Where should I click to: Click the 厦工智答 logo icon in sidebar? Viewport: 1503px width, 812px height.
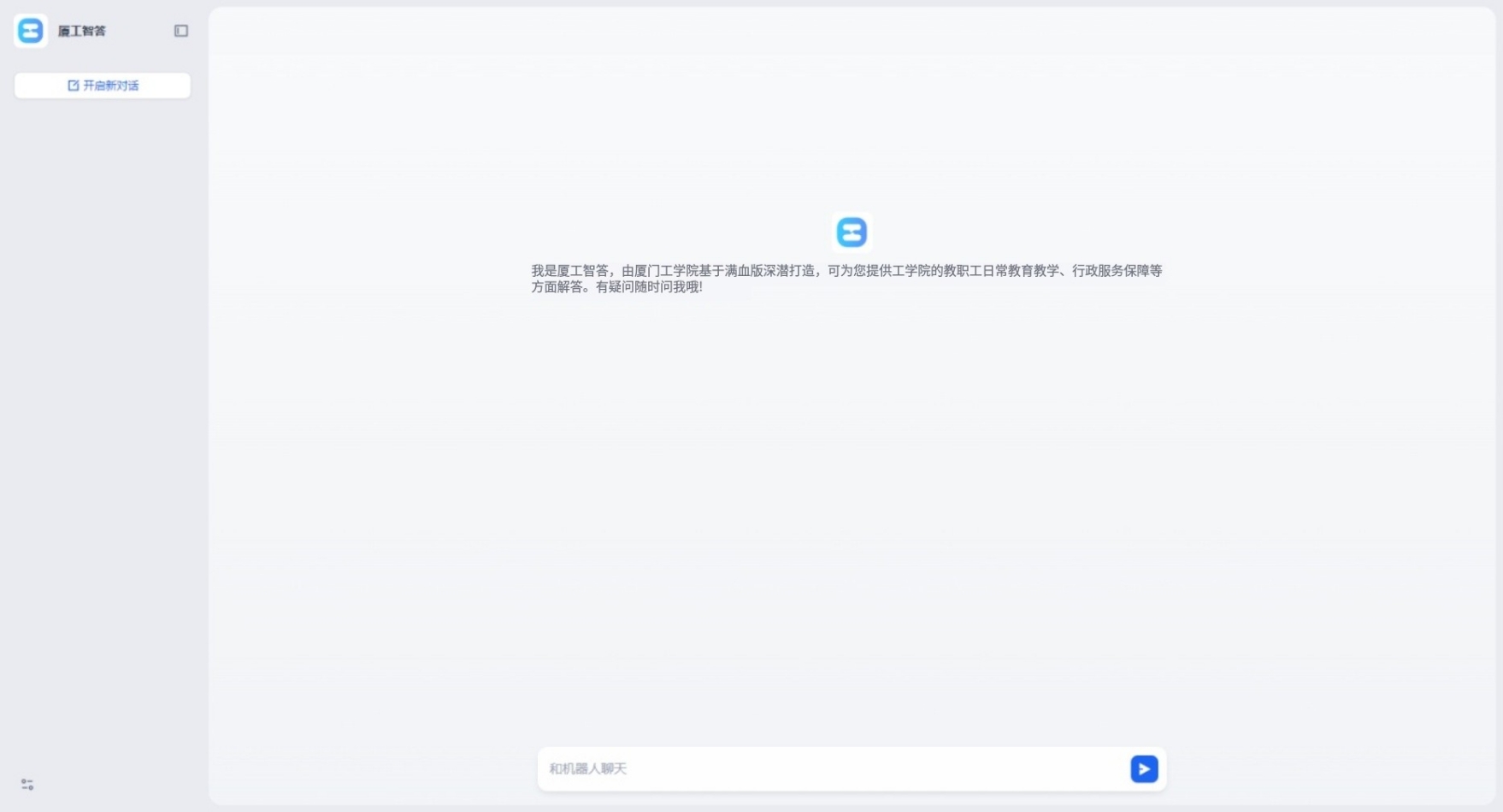(31, 31)
